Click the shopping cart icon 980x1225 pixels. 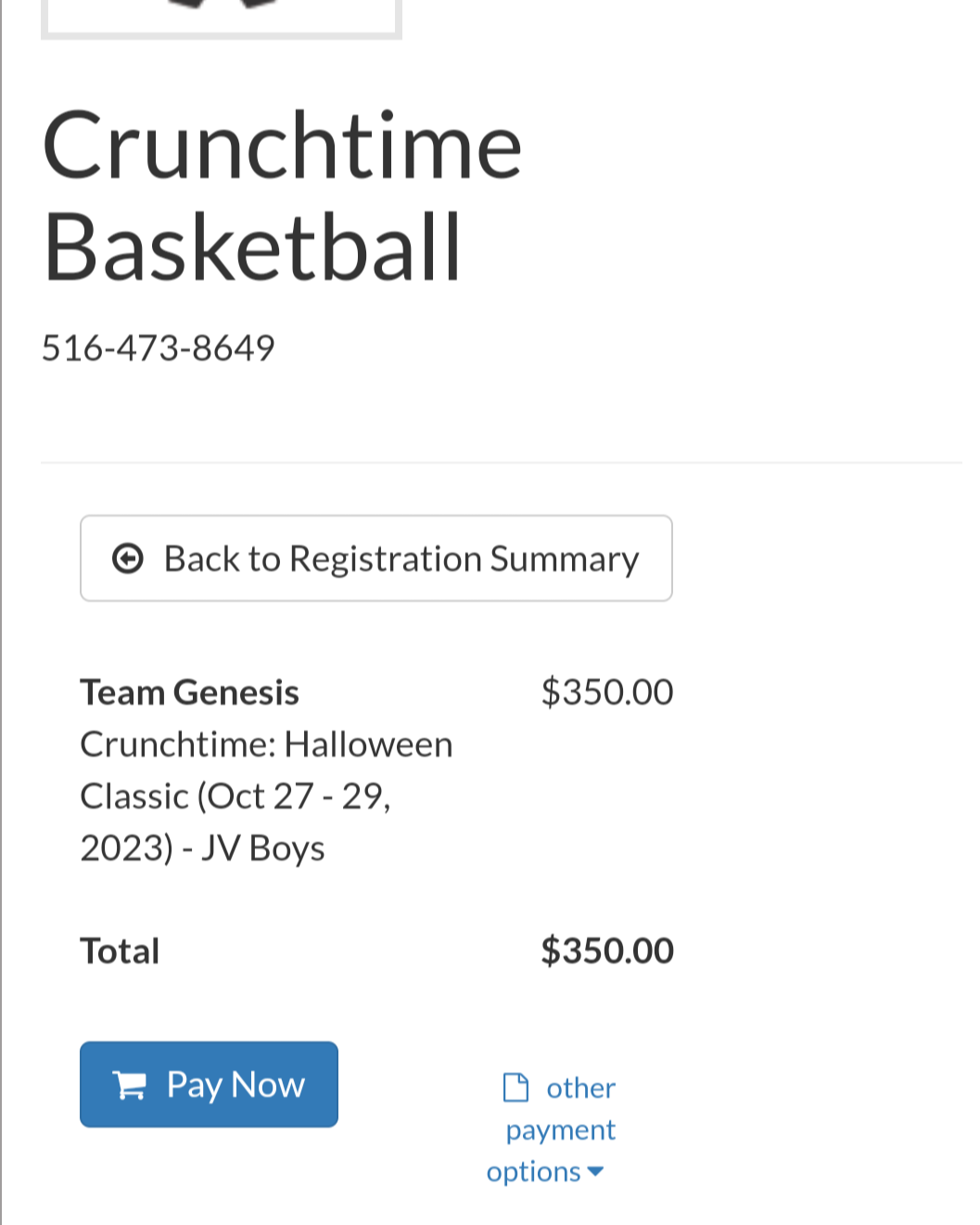pyautogui.click(x=130, y=1085)
